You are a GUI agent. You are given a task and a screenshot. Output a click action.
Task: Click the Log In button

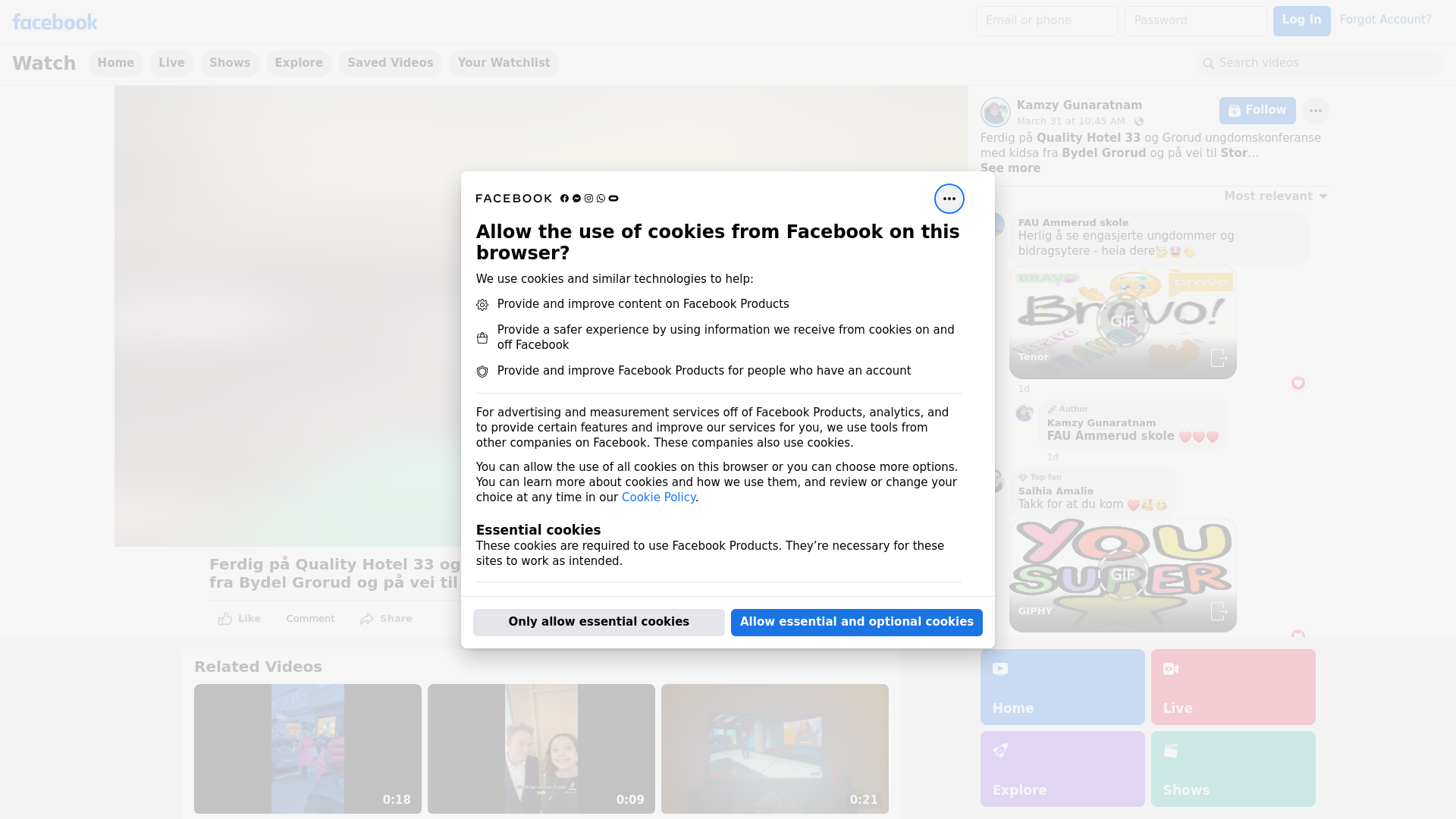click(x=1301, y=20)
